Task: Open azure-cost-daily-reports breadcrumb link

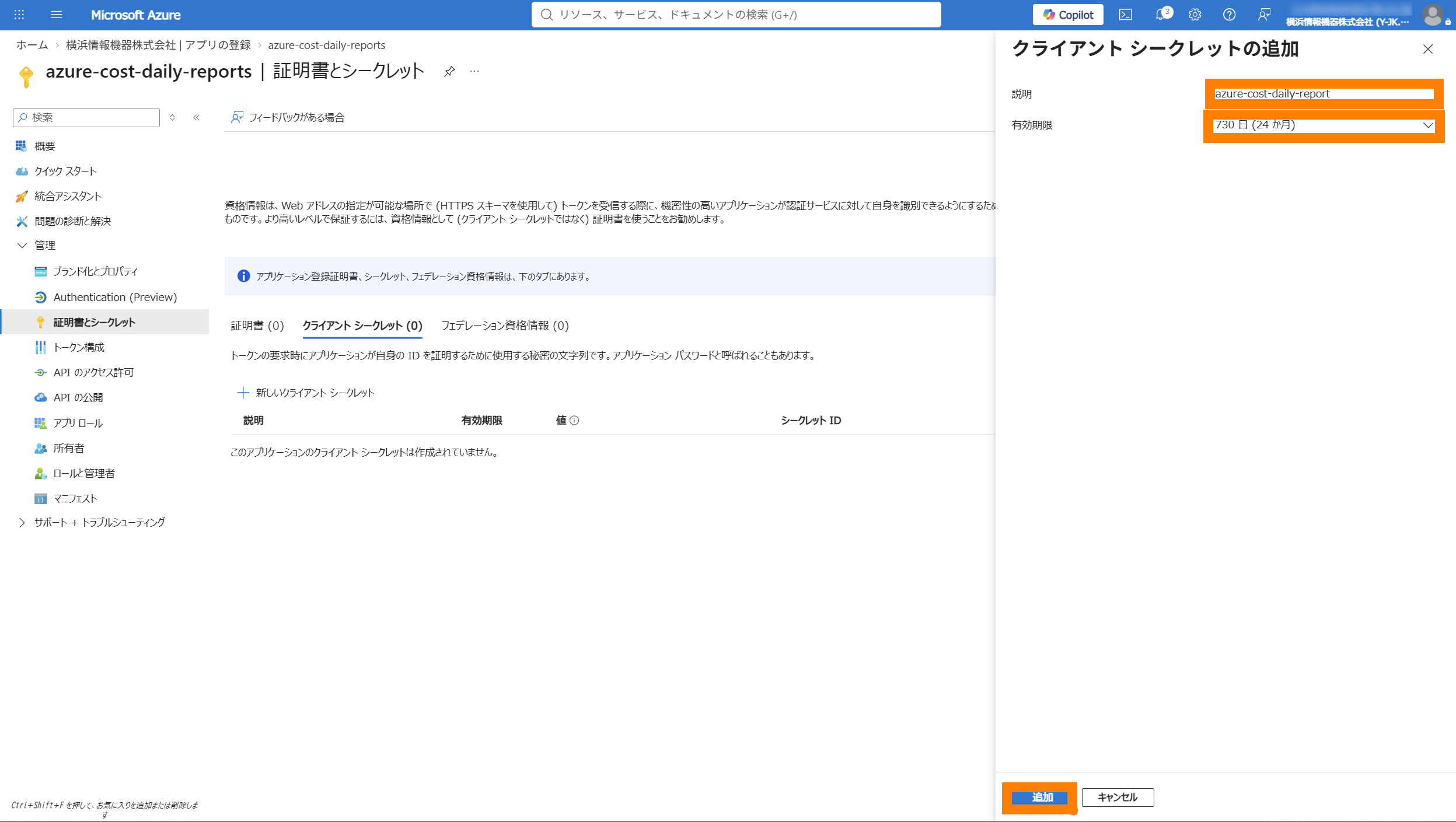Action: click(327, 45)
